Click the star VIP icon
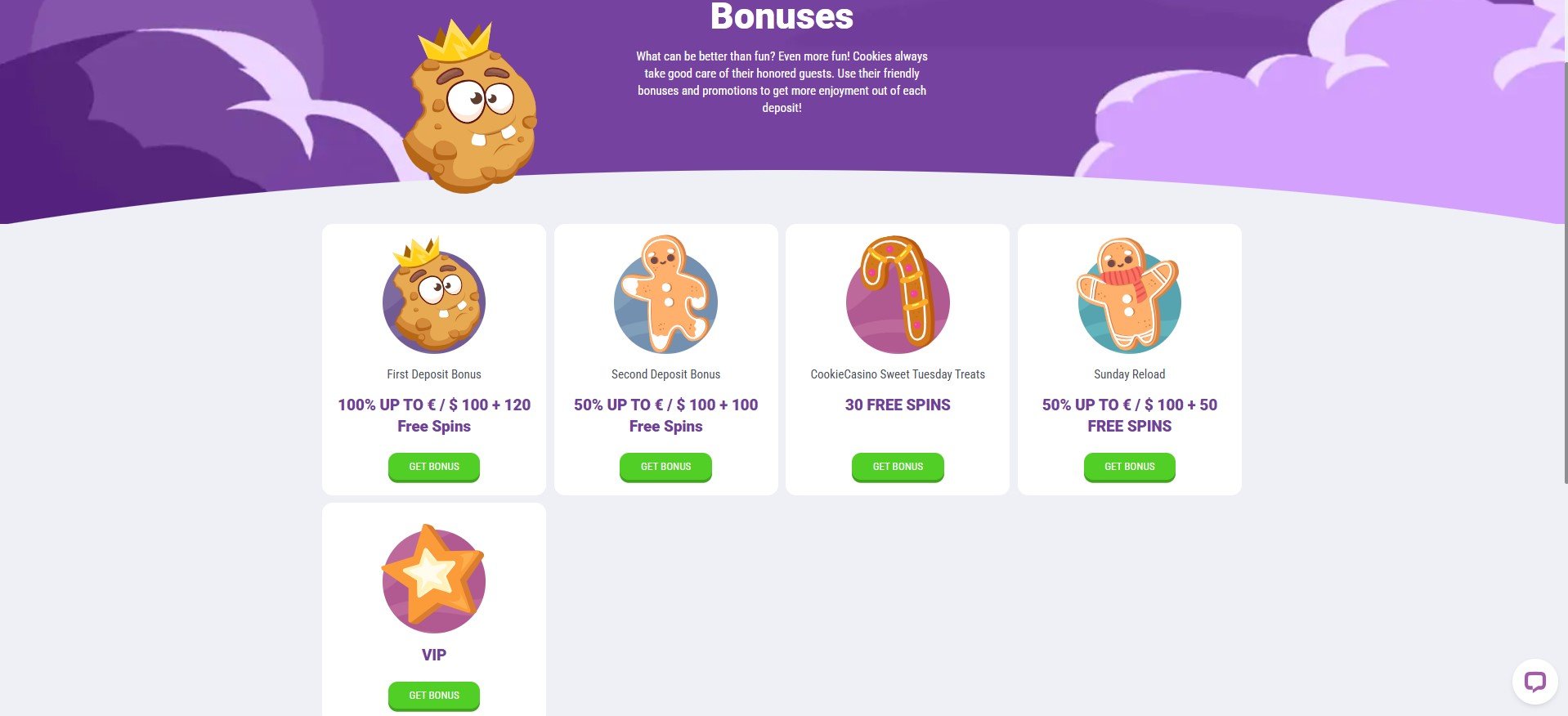The image size is (1568, 716). (x=434, y=579)
